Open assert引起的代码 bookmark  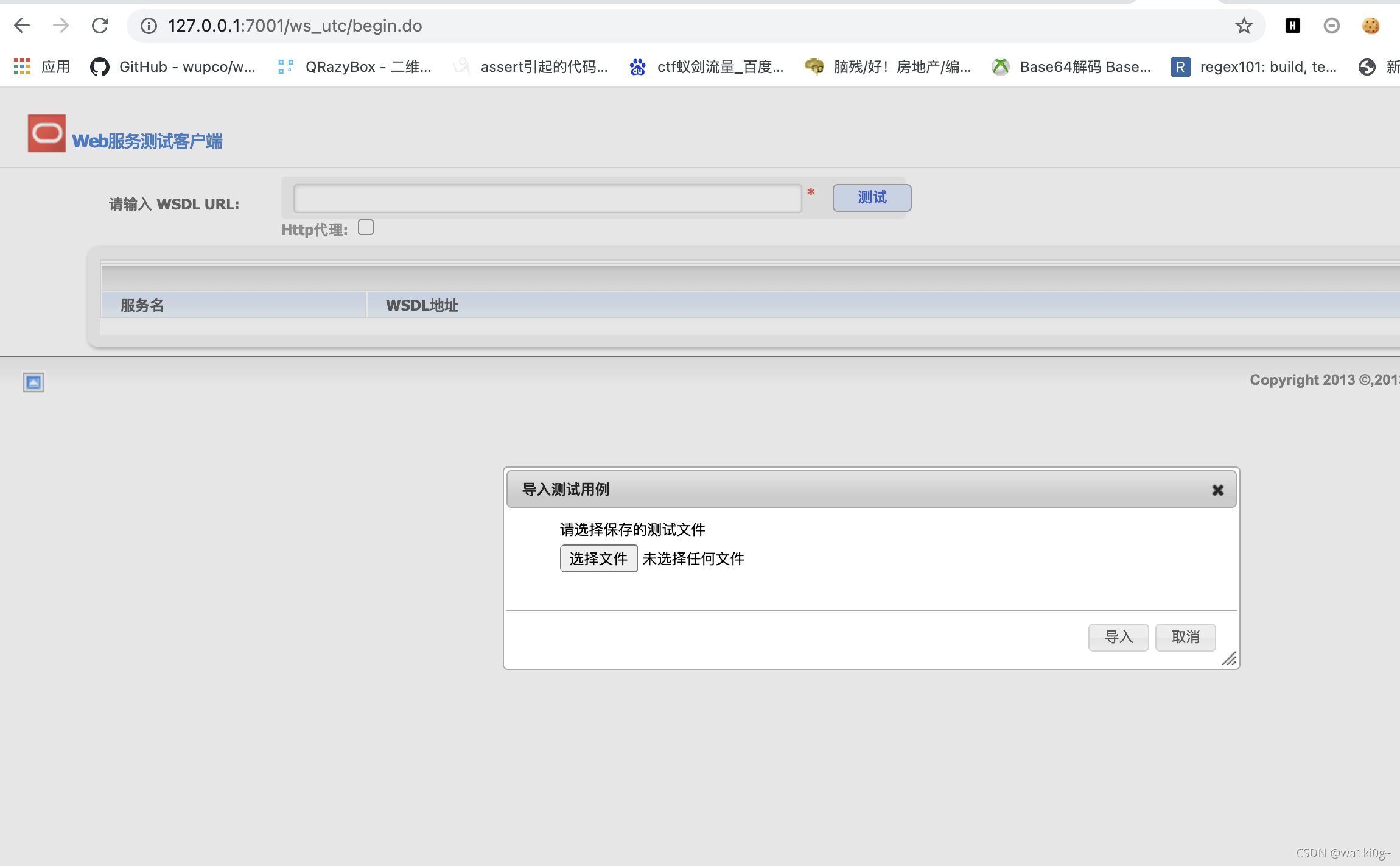coord(531,66)
